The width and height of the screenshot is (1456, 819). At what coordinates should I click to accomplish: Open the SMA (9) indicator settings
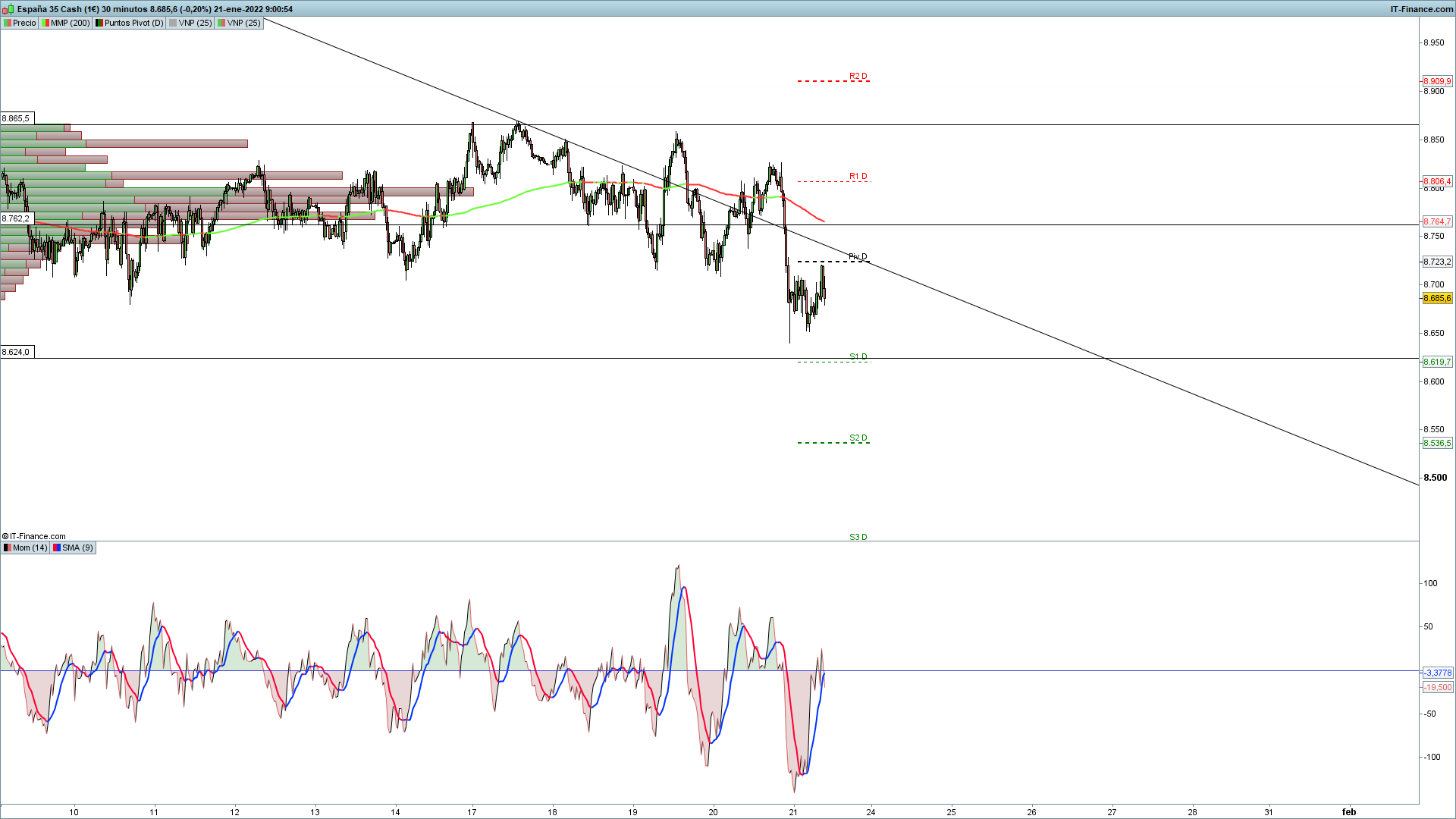pyautogui.click(x=73, y=548)
